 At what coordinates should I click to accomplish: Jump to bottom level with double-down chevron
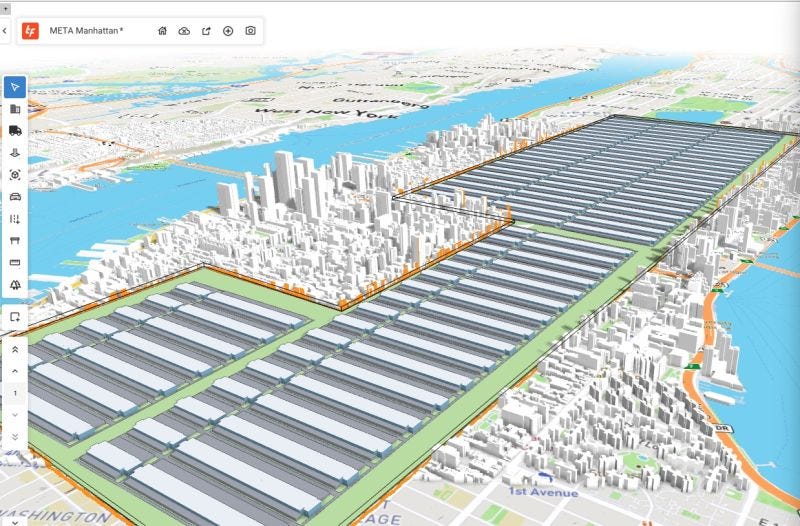(15, 437)
